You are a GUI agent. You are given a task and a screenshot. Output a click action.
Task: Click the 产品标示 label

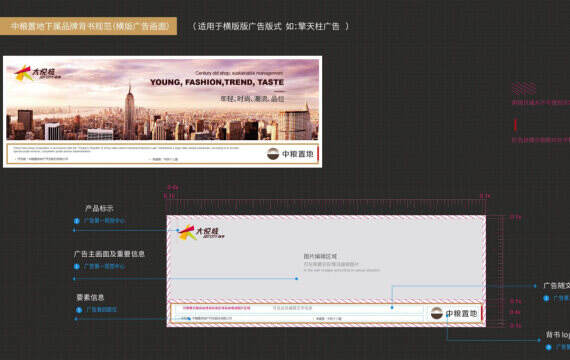tap(99, 208)
